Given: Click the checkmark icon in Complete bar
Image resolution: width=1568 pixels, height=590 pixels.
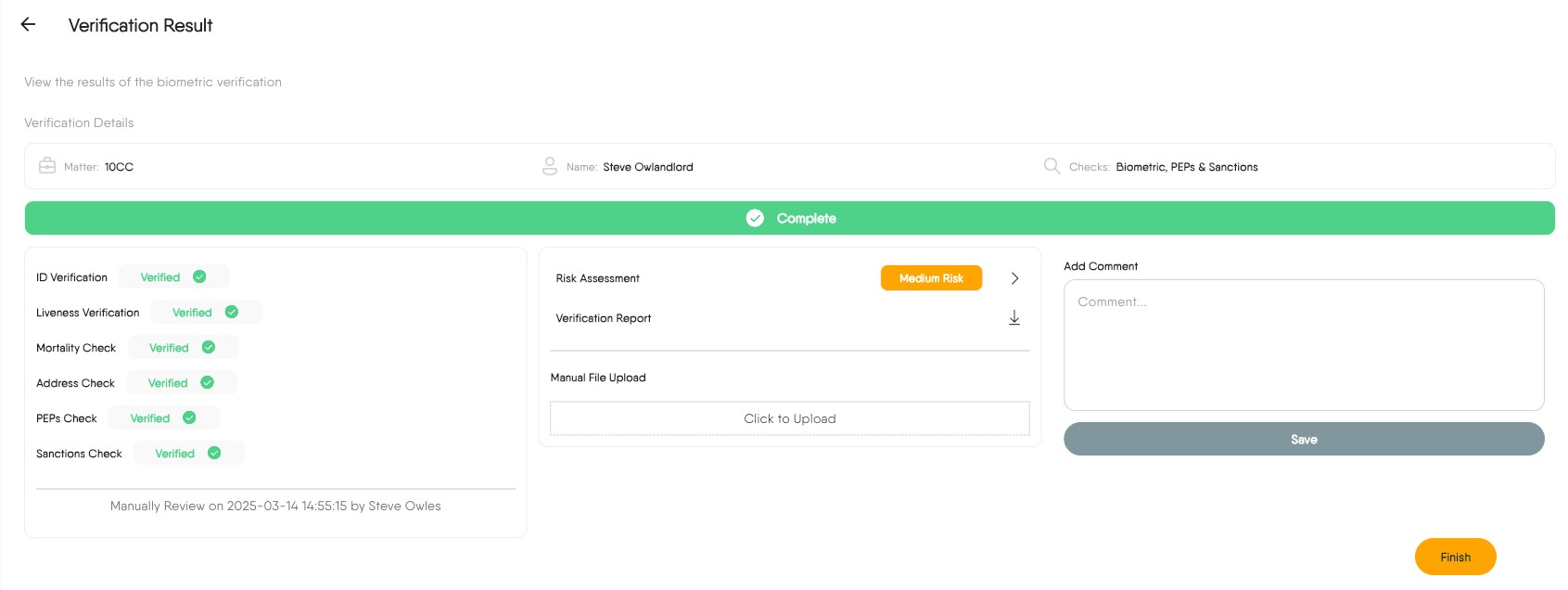Looking at the screenshot, I should [x=755, y=218].
